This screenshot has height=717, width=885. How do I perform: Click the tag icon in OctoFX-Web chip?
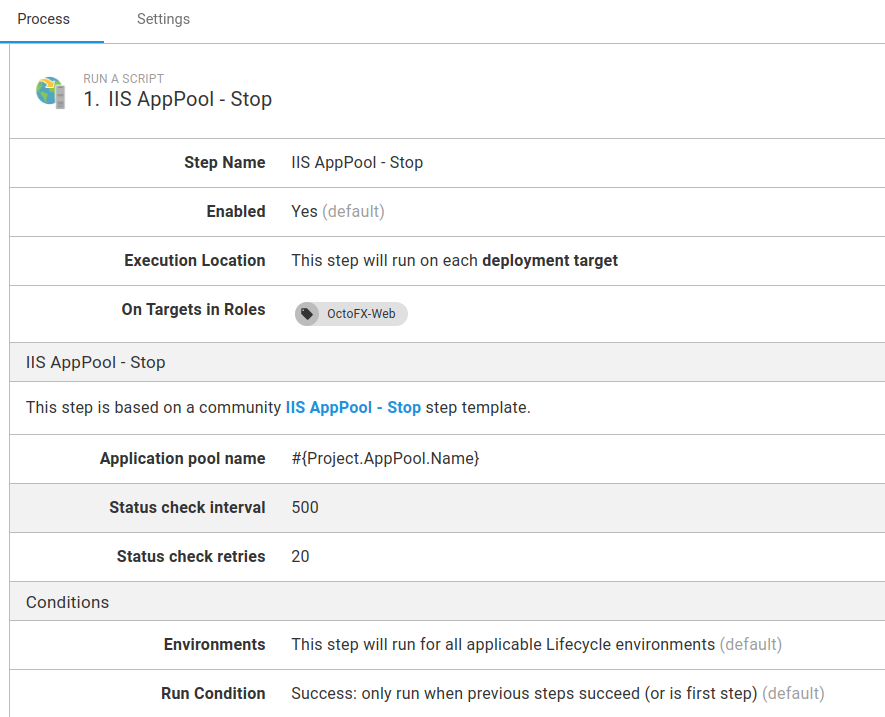coord(307,314)
